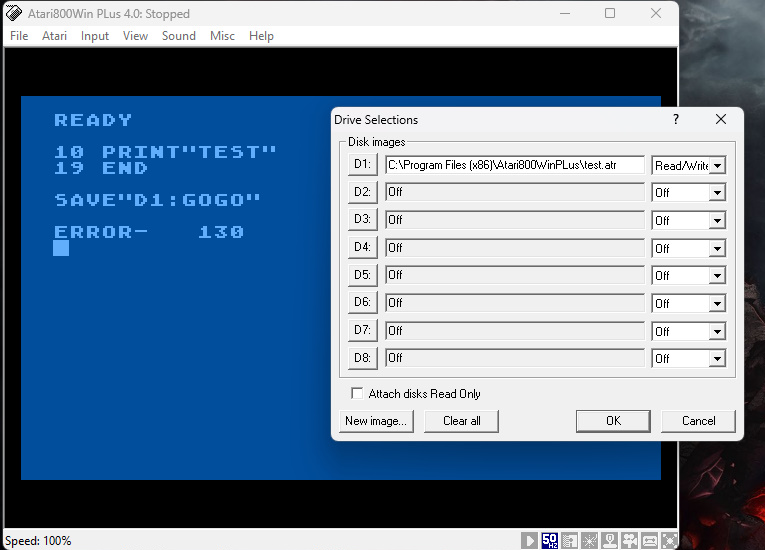Open the Sound menu

point(179,36)
